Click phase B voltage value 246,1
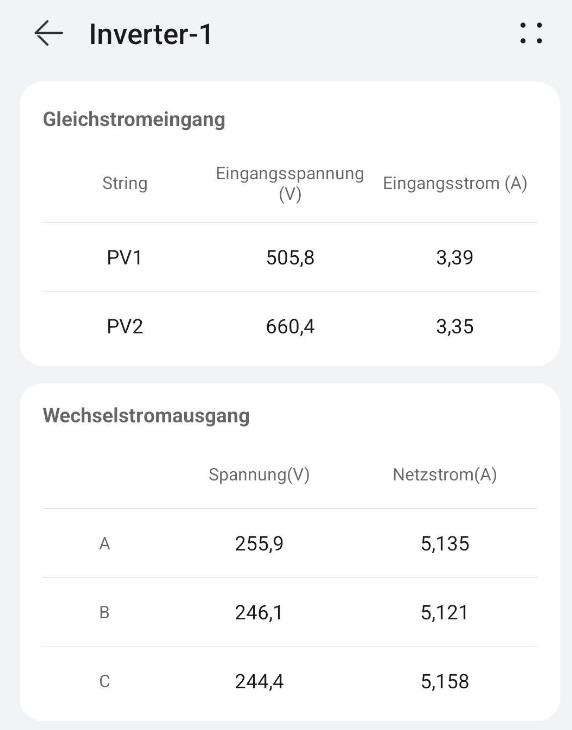The width and height of the screenshot is (572, 730). click(x=259, y=613)
